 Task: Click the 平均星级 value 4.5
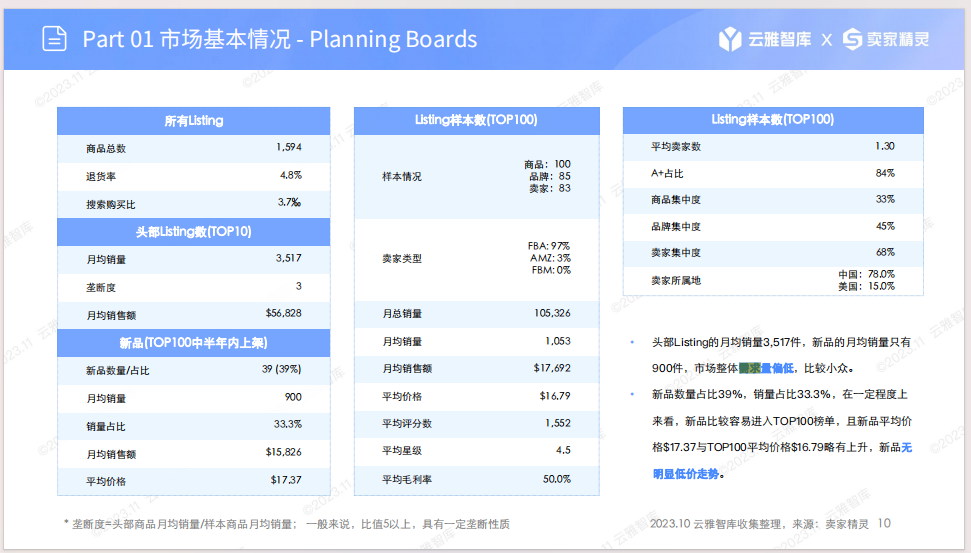(x=564, y=450)
